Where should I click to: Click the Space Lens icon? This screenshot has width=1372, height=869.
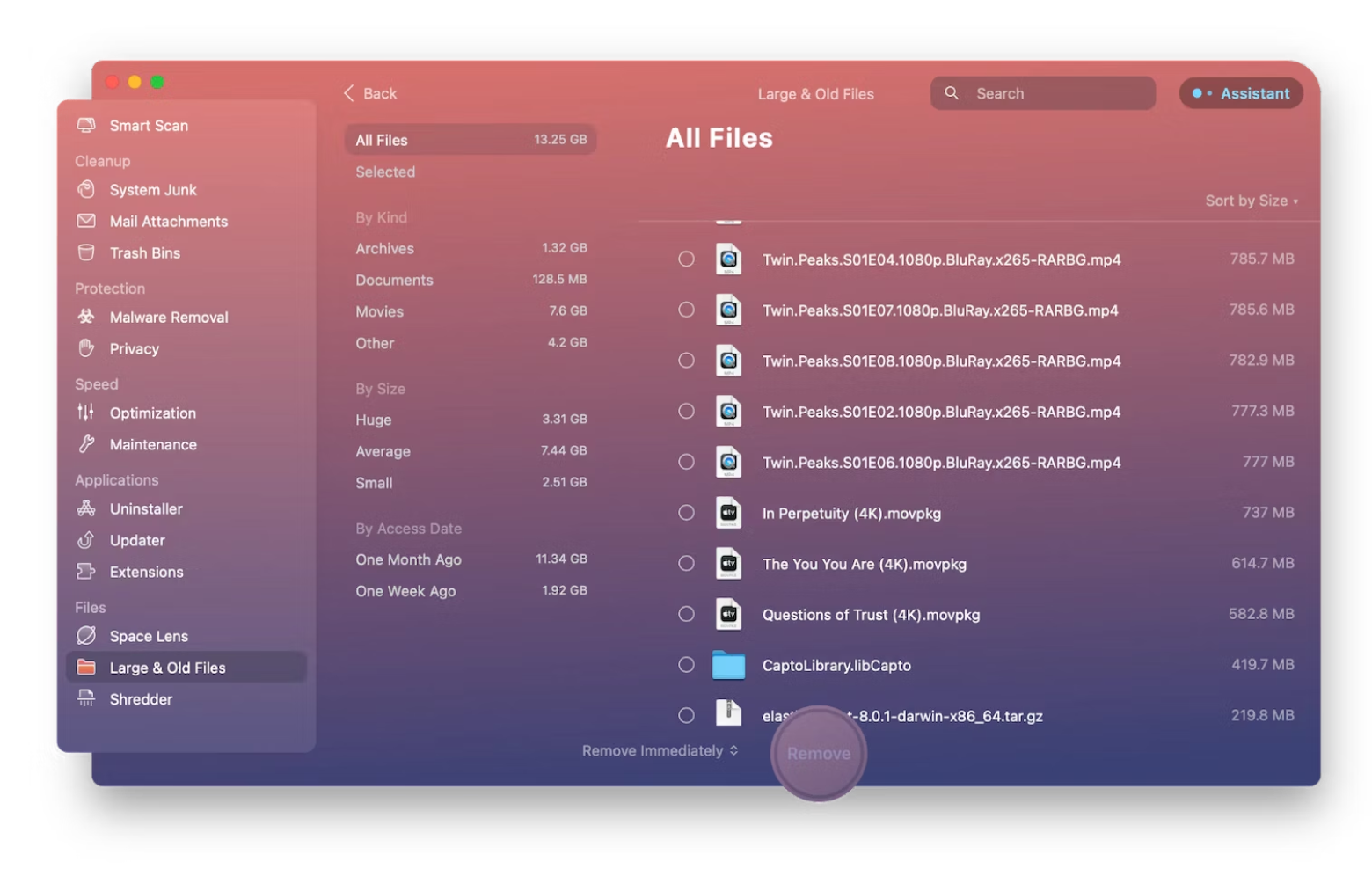point(86,636)
